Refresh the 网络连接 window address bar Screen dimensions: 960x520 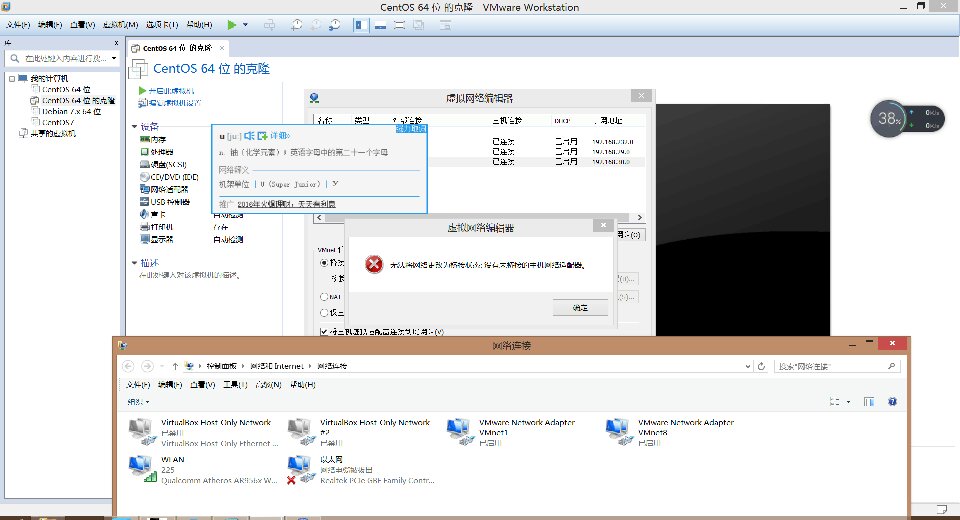click(x=762, y=366)
